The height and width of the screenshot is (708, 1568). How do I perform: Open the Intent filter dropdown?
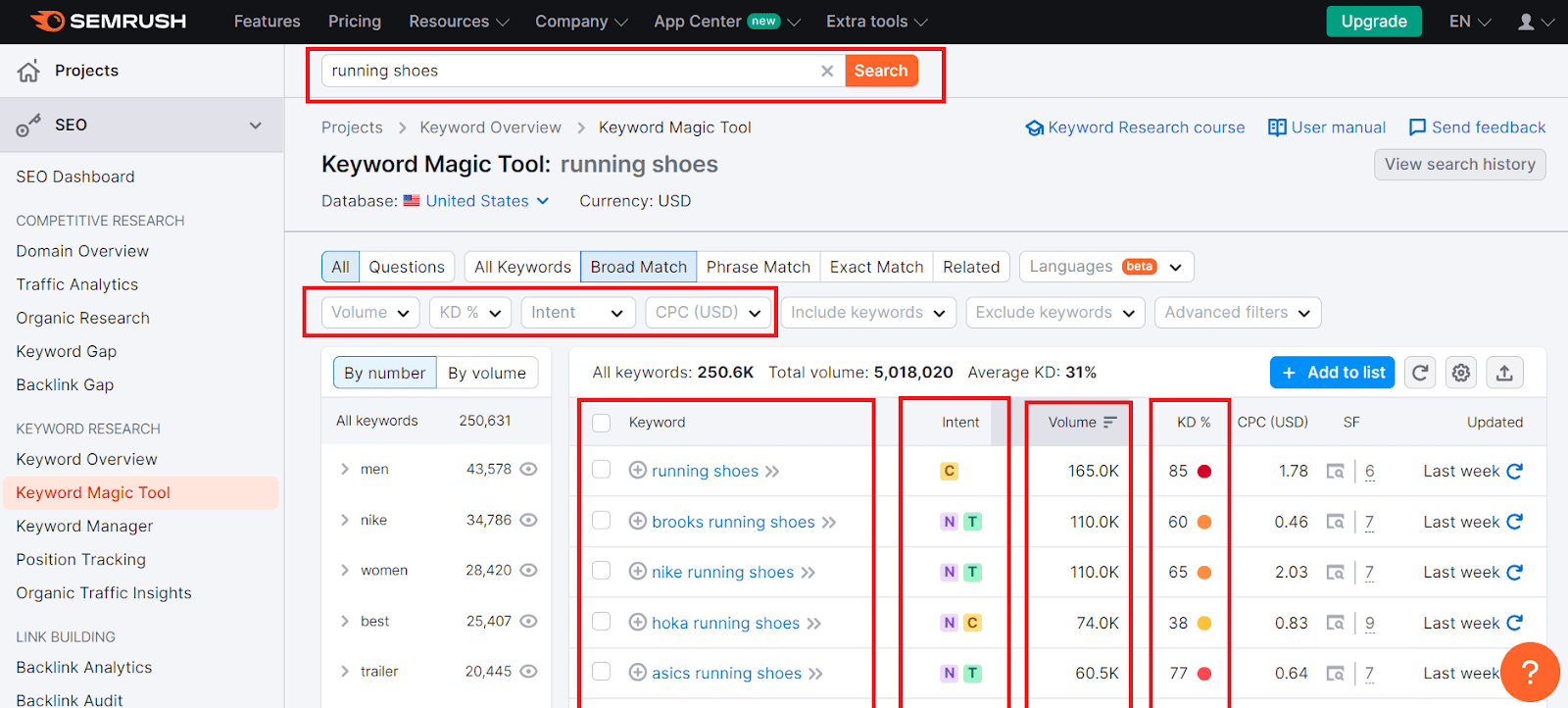(578, 313)
